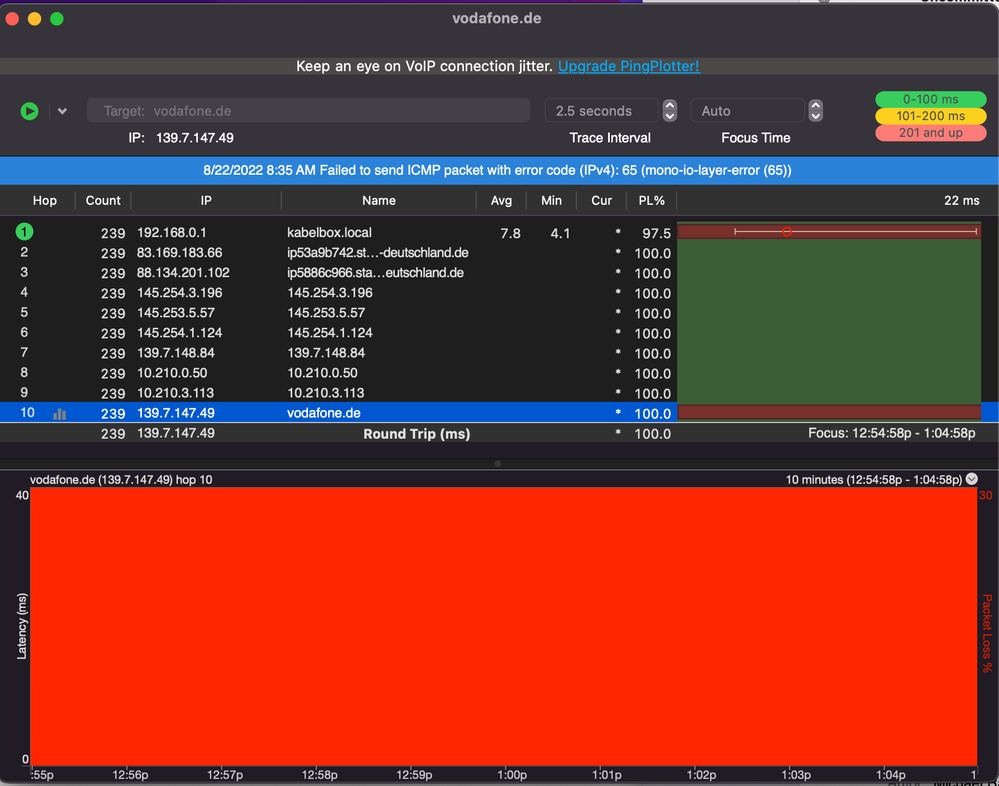This screenshot has width=999, height=786.
Task: Click the 12:58p time axis label
Action: pyautogui.click(x=319, y=775)
